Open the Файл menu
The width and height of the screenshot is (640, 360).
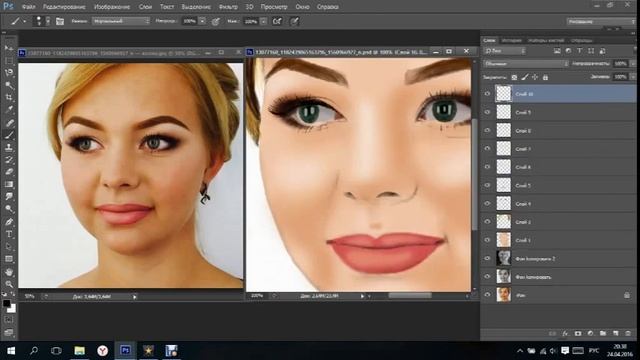pyautogui.click(x=28, y=7)
